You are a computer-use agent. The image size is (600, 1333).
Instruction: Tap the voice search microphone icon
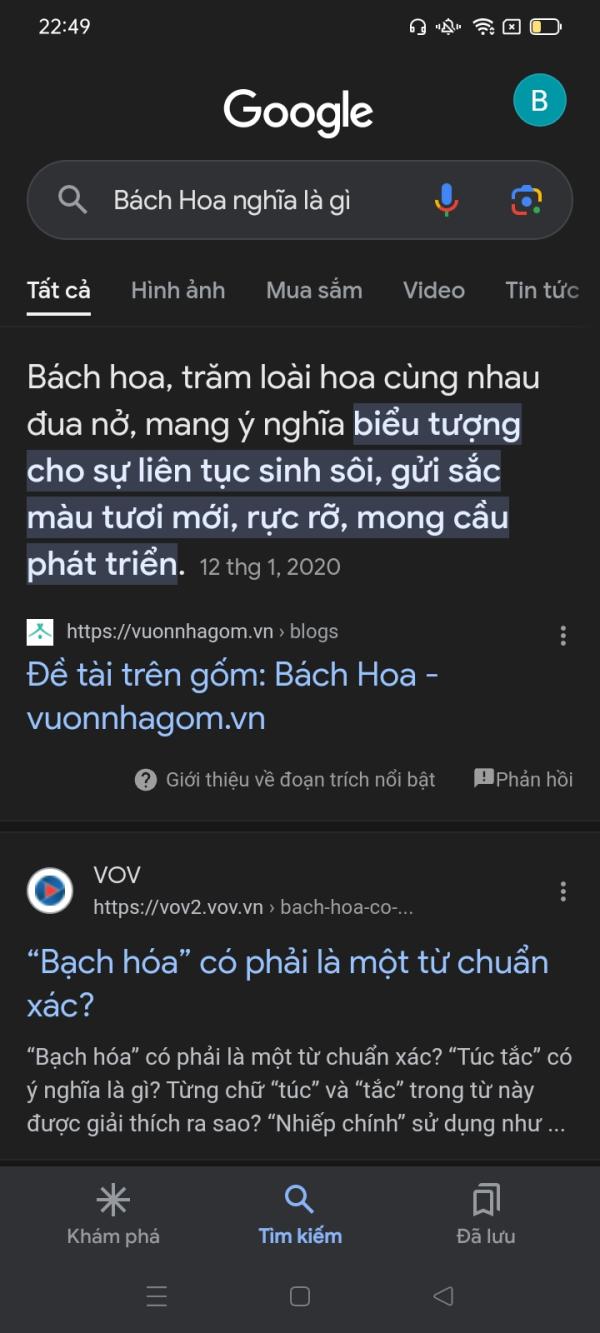coord(446,200)
